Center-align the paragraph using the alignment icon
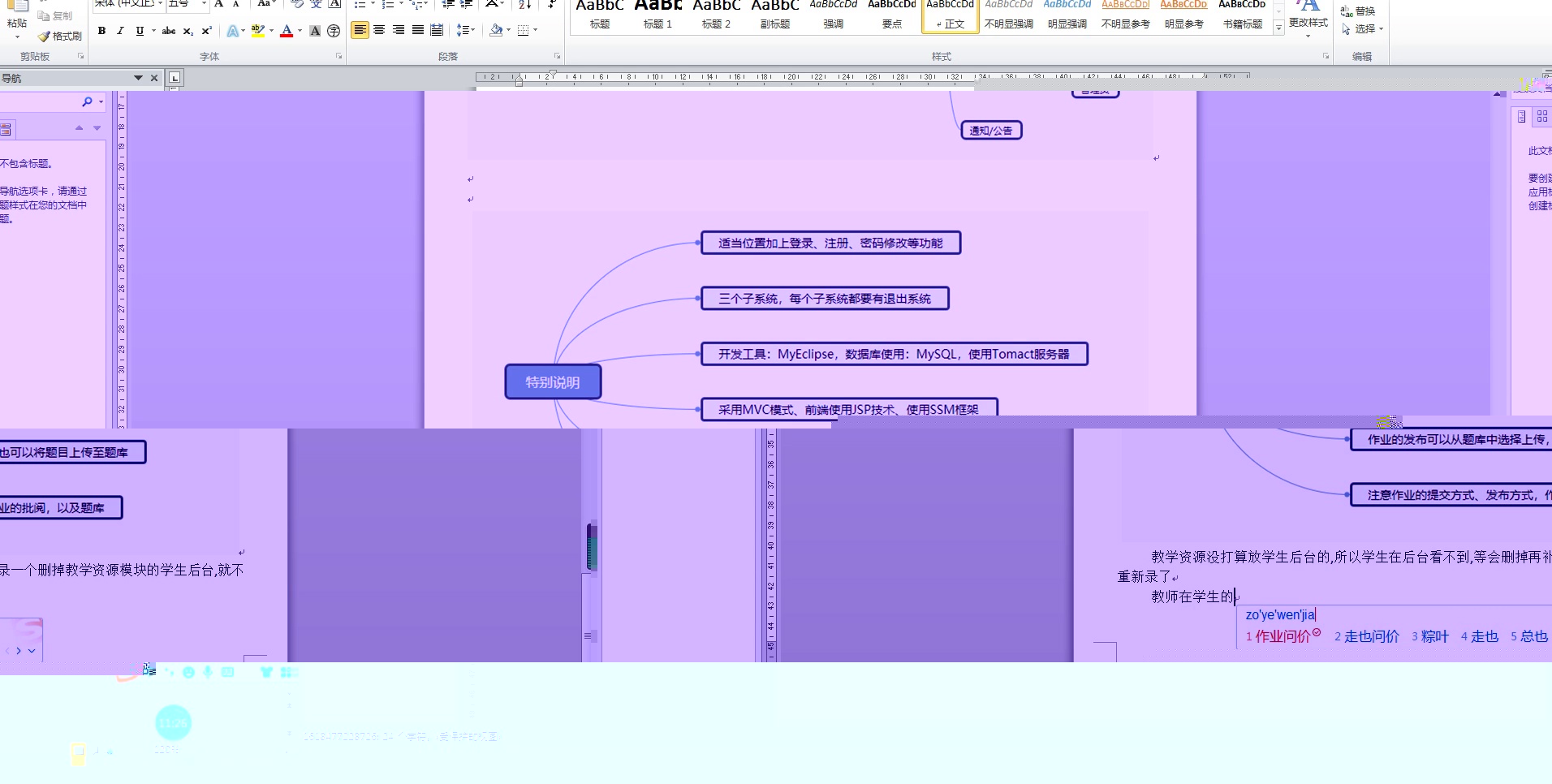This screenshot has height=784, width=1552. click(x=379, y=31)
